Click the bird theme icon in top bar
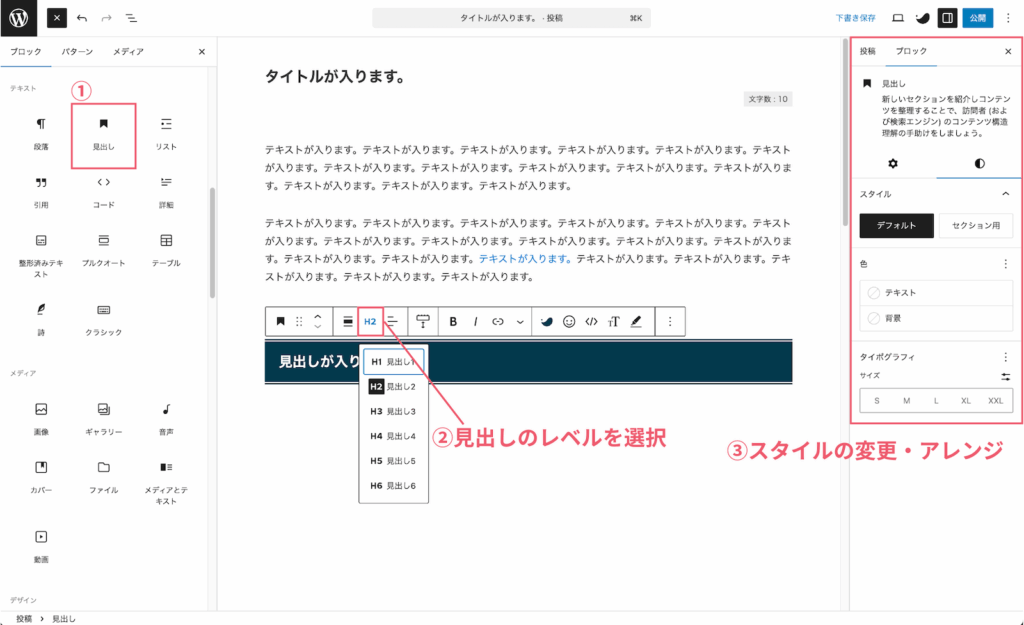1024x625 pixels. pos(922,18)
